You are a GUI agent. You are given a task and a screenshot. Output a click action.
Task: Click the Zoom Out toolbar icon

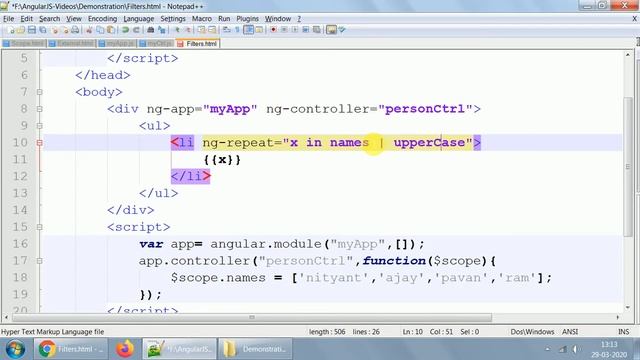click(187, 30)
